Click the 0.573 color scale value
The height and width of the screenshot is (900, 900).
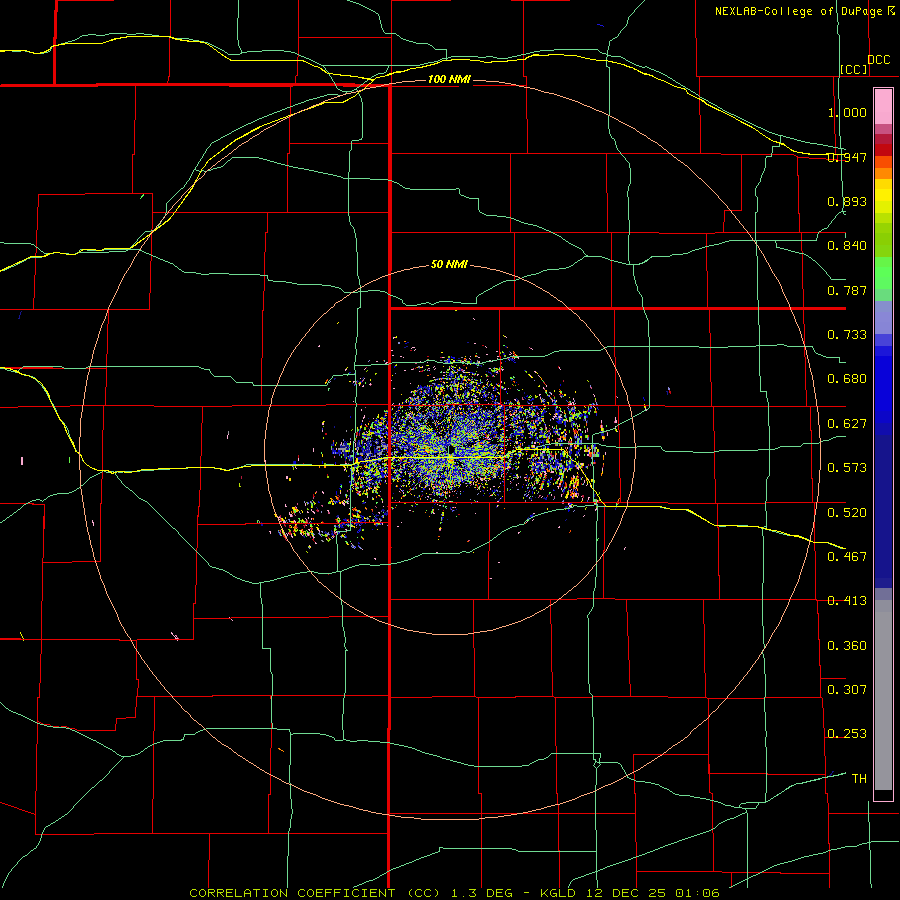click(847, 468)
